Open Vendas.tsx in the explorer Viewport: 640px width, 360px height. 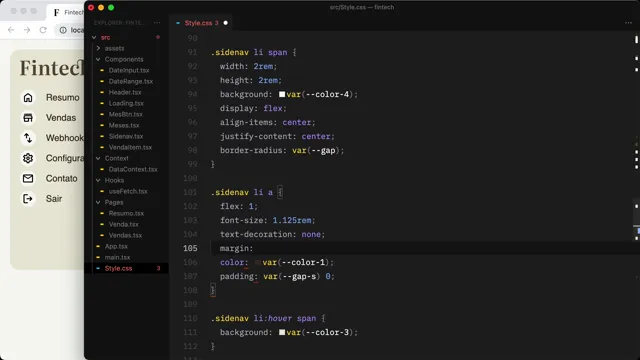125,236
